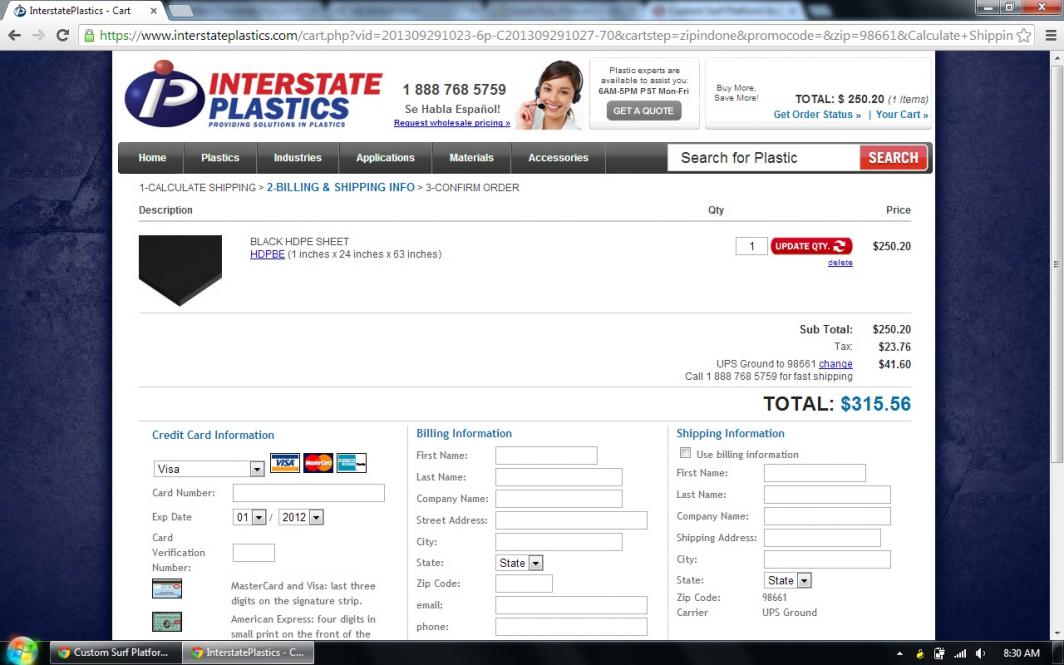Screen dimensions: 1064x665
Task: Click the American Express card icon
Action: (x=351, y=463)
